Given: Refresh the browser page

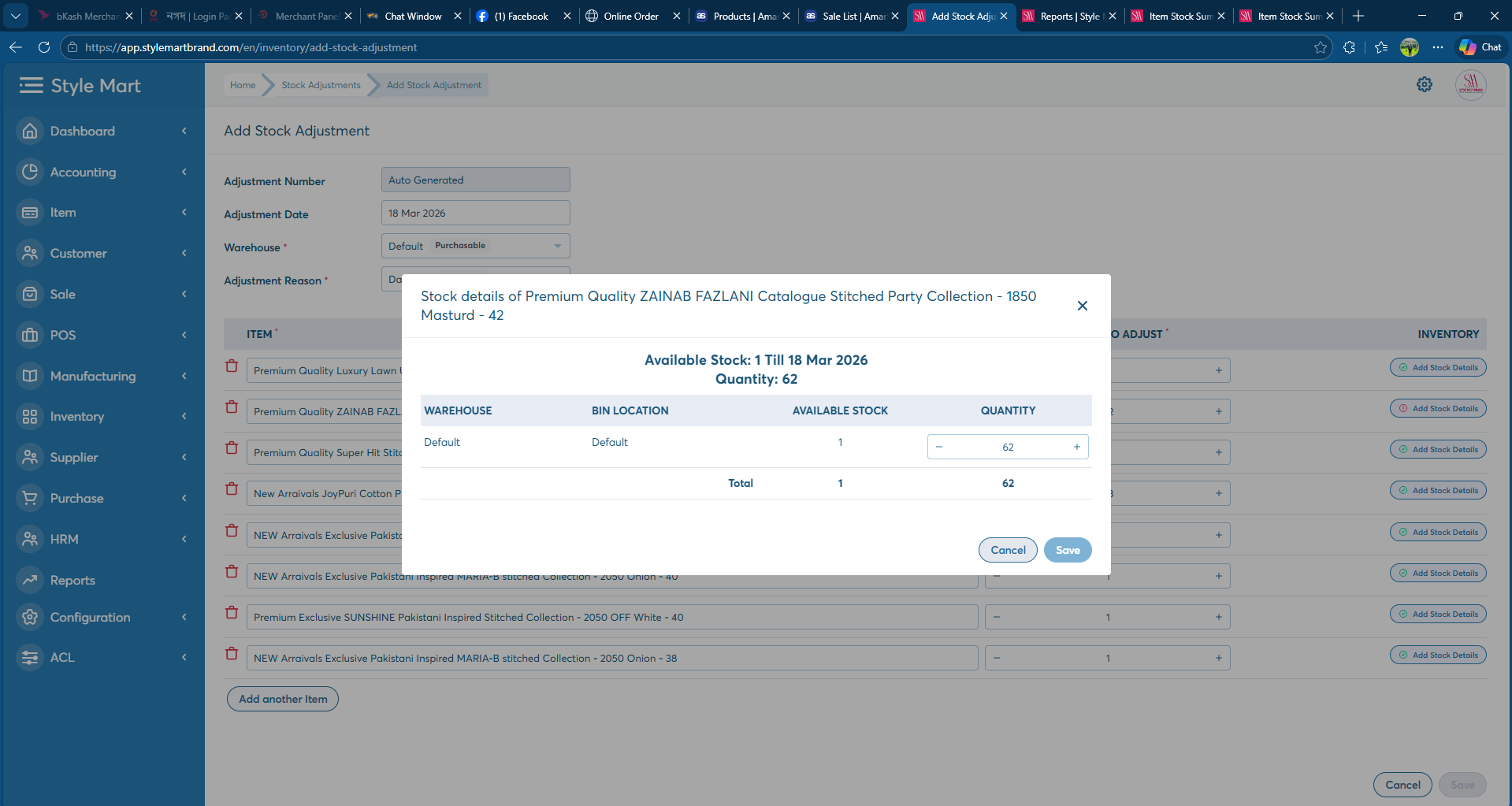Looking at the screenshot, I should 44,47.
